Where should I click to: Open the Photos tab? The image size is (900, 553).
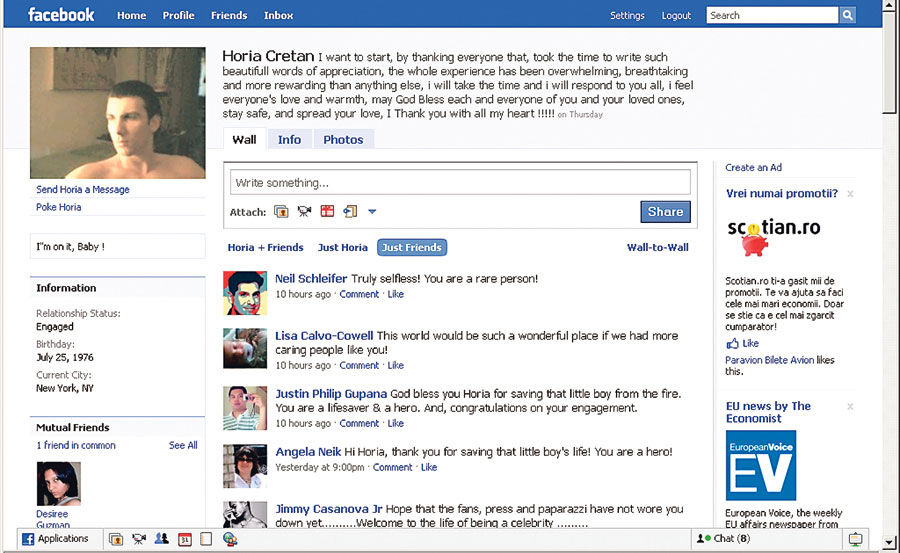[343, 140]
